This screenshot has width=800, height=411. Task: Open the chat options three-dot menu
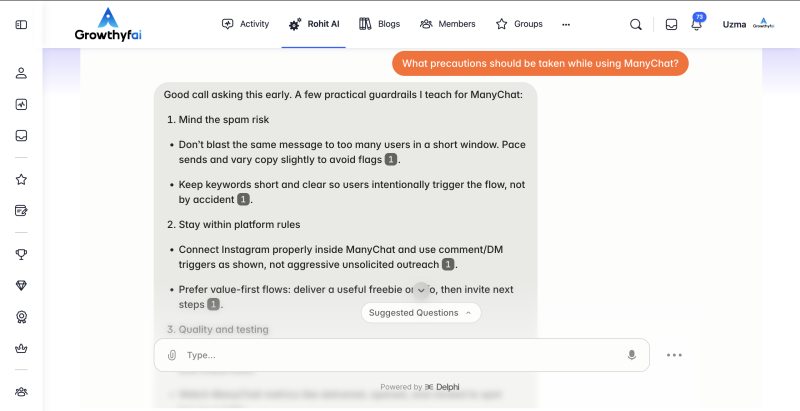(x=674, y=355)
